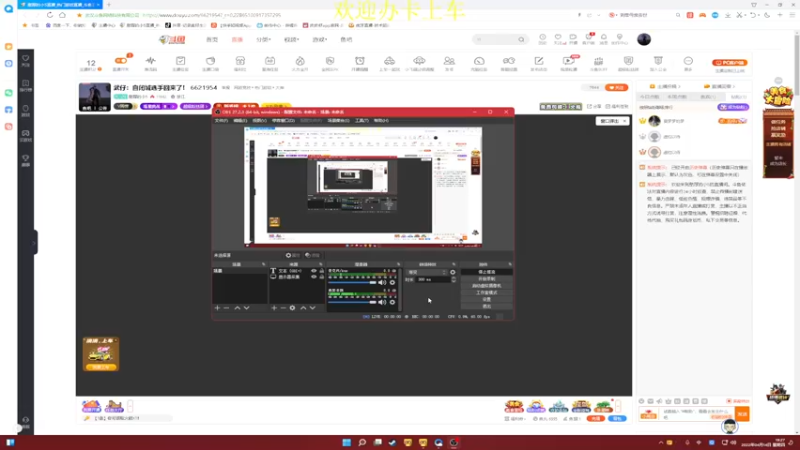The width and height of the screenshot is (800, 450).
Task: Click the car icon in streamer toolbar
Action: [389, 63]
